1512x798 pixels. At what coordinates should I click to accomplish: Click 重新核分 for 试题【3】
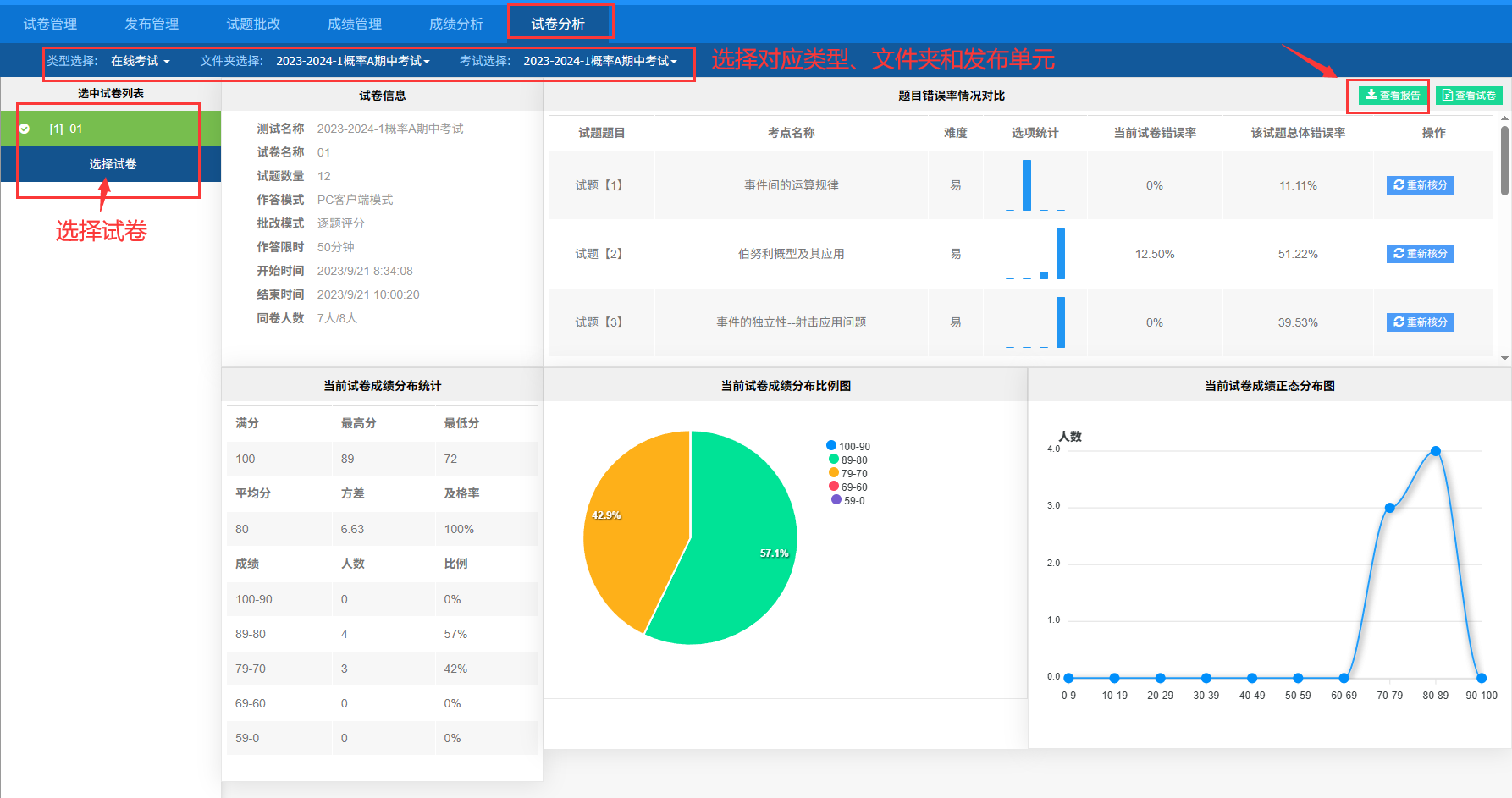[1421, 322]
